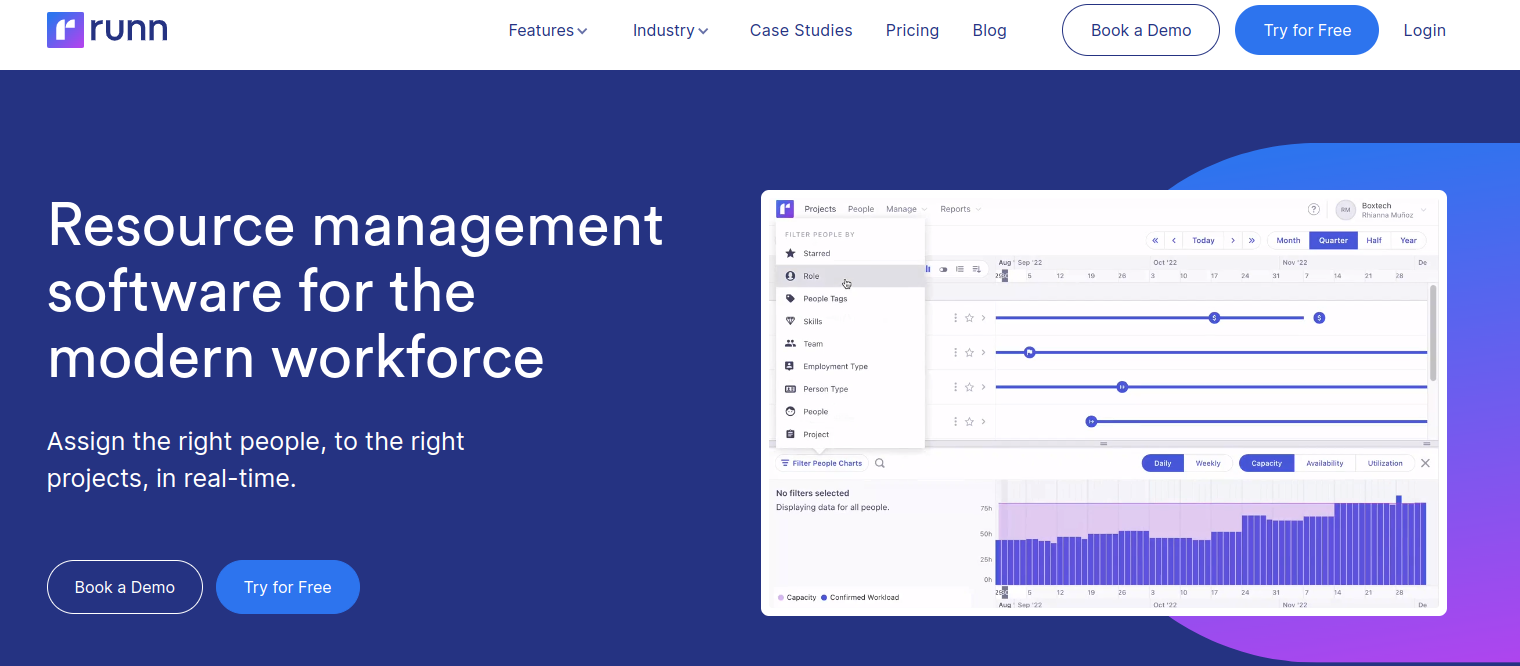Open the Login link
The height and width of the screenshot is (666, 1520).
pos(1424,30)
